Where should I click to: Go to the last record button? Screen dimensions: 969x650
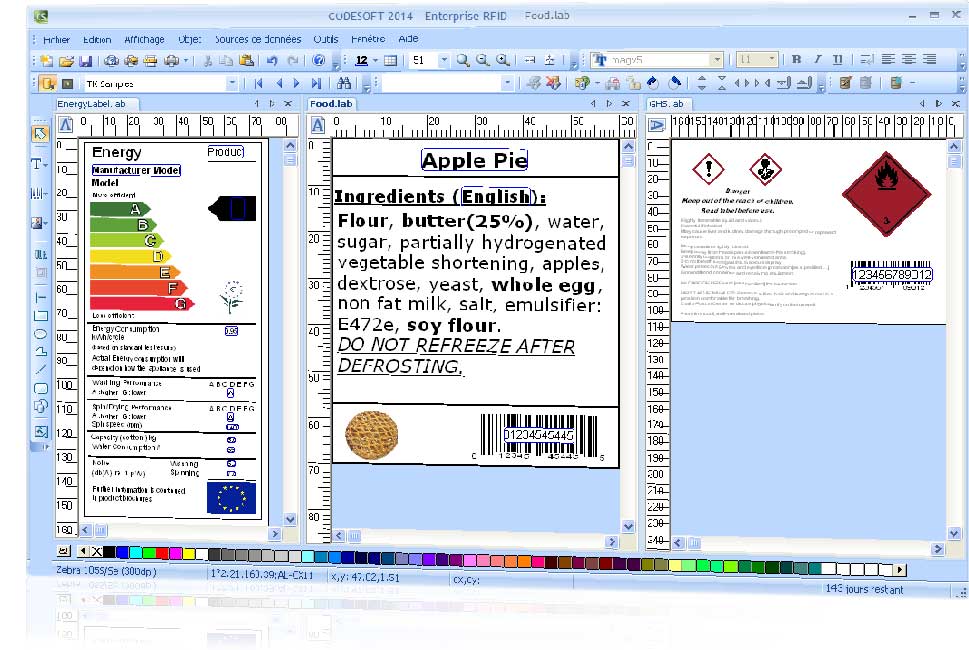tap(317, 83)
